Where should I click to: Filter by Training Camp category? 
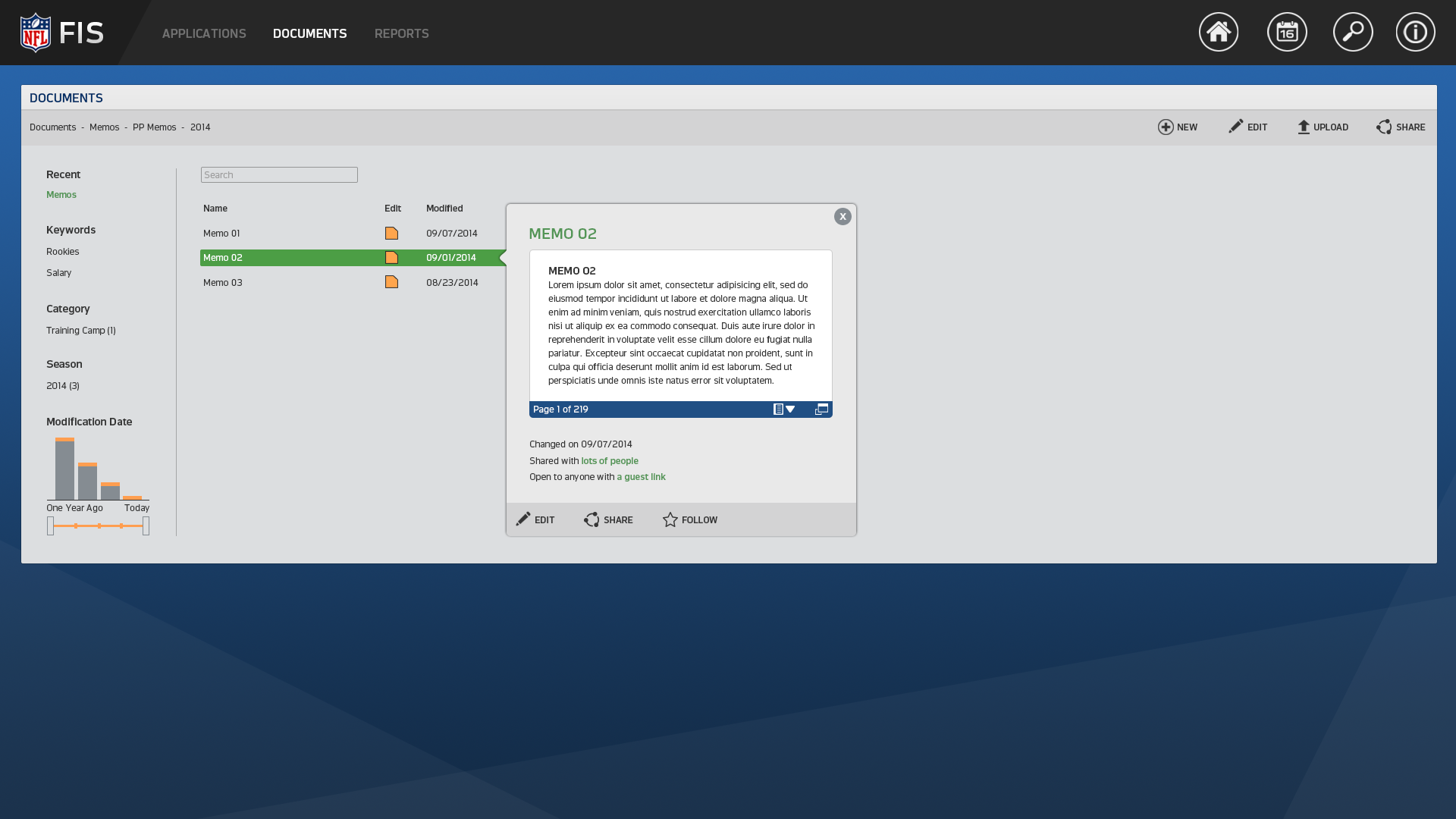[x=80, y=331]
